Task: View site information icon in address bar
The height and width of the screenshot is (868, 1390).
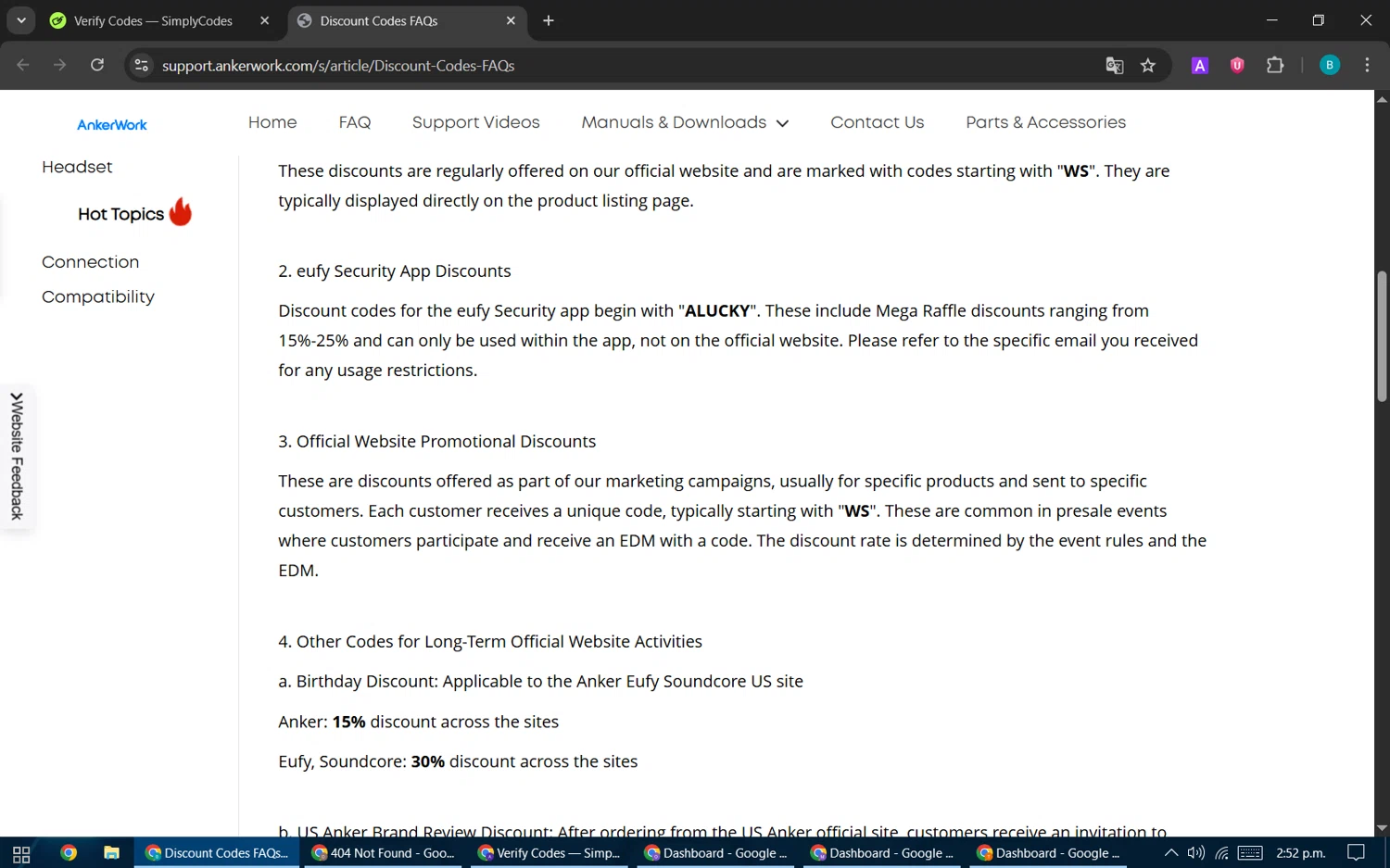Action: 142,65
